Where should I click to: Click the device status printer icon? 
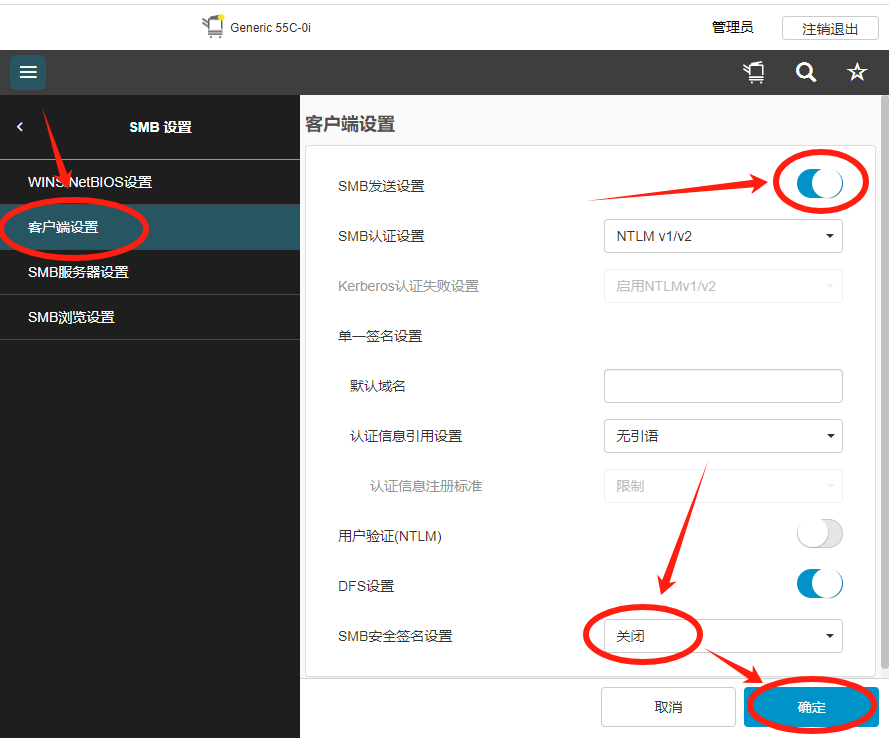pos(754,72)
